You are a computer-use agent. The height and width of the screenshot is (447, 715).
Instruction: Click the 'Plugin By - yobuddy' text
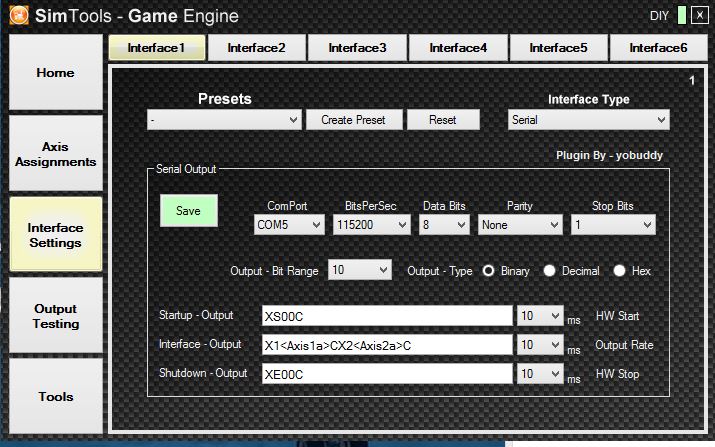pos(609,156)
